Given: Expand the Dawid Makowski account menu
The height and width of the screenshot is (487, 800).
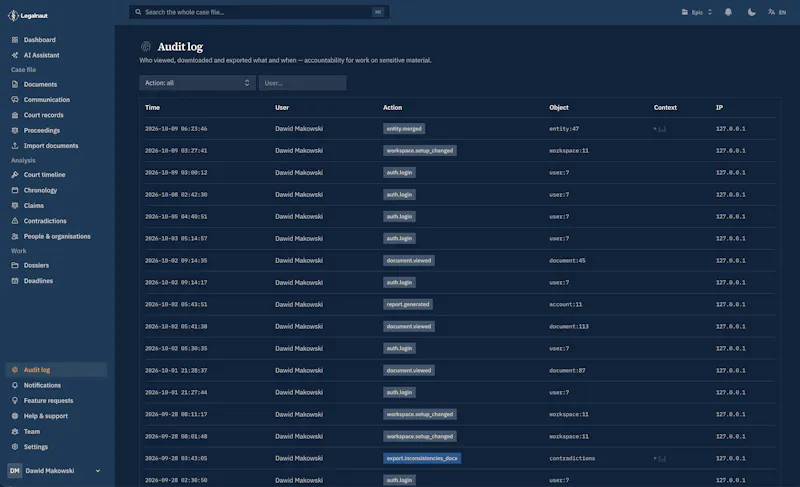Looking at the screenshot, I should tap(55, 471).
